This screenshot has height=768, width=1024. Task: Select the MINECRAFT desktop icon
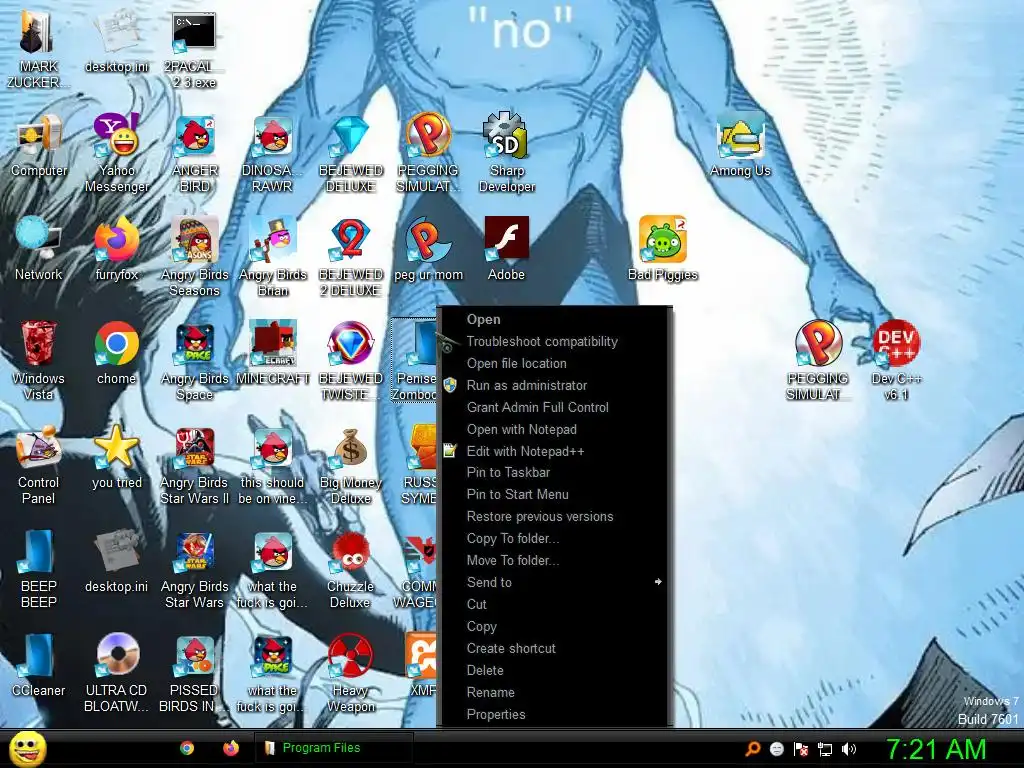tap(273, 344)
